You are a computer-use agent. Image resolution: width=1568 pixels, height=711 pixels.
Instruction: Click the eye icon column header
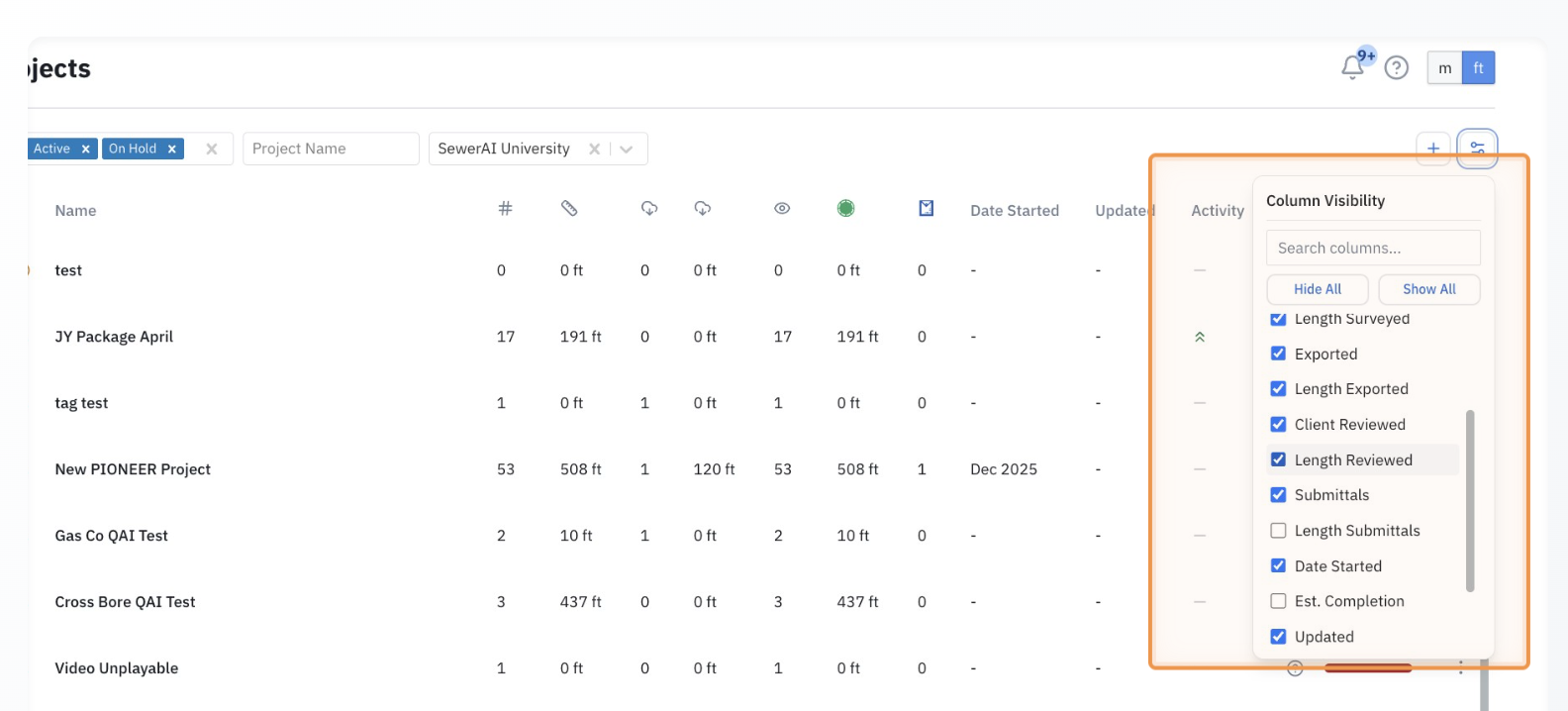coord(782,209)
